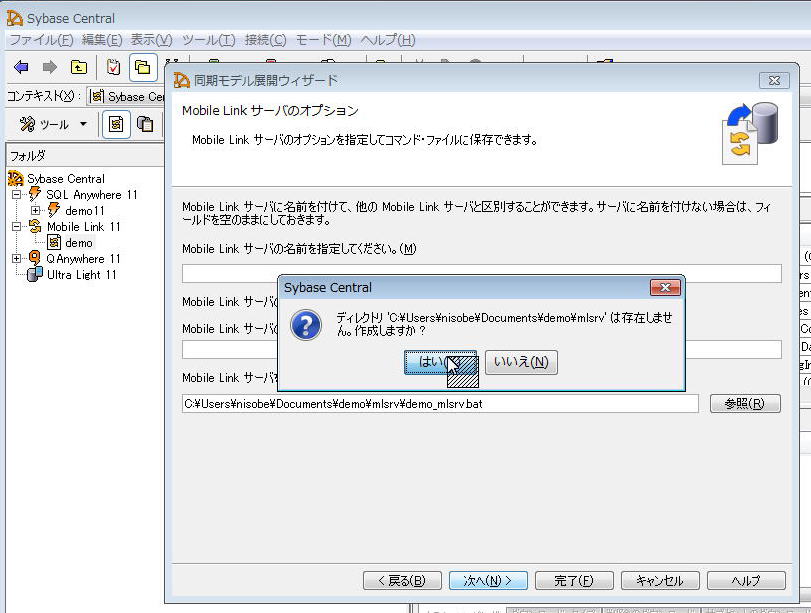This screenshot has width=811, height=613.
Task: Click the up-one-level folder icon
Action: [78, 67]
